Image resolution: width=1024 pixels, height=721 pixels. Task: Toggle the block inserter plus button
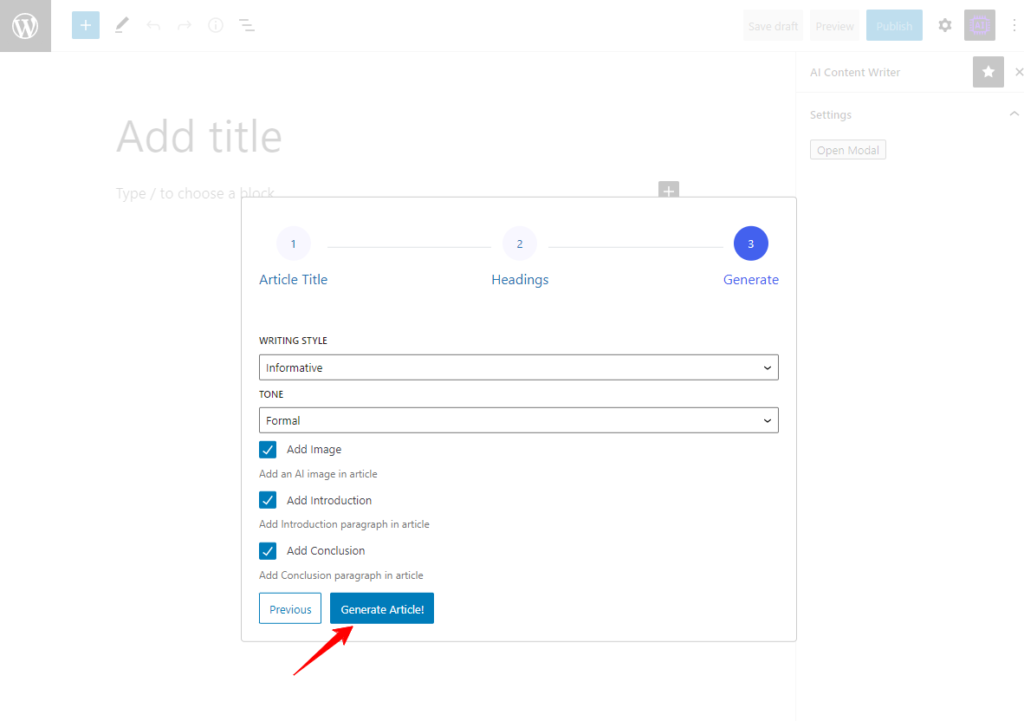[86, 26]
